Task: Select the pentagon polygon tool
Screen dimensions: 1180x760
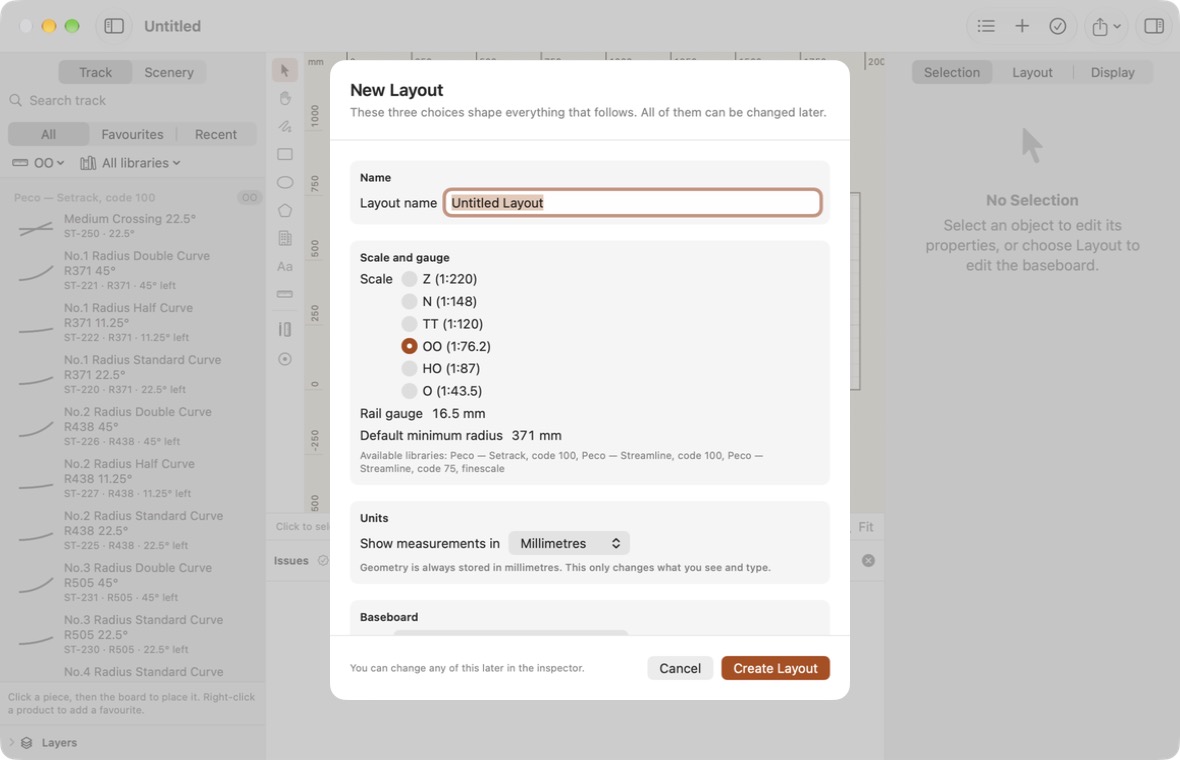Action: (x=284, y=211)
